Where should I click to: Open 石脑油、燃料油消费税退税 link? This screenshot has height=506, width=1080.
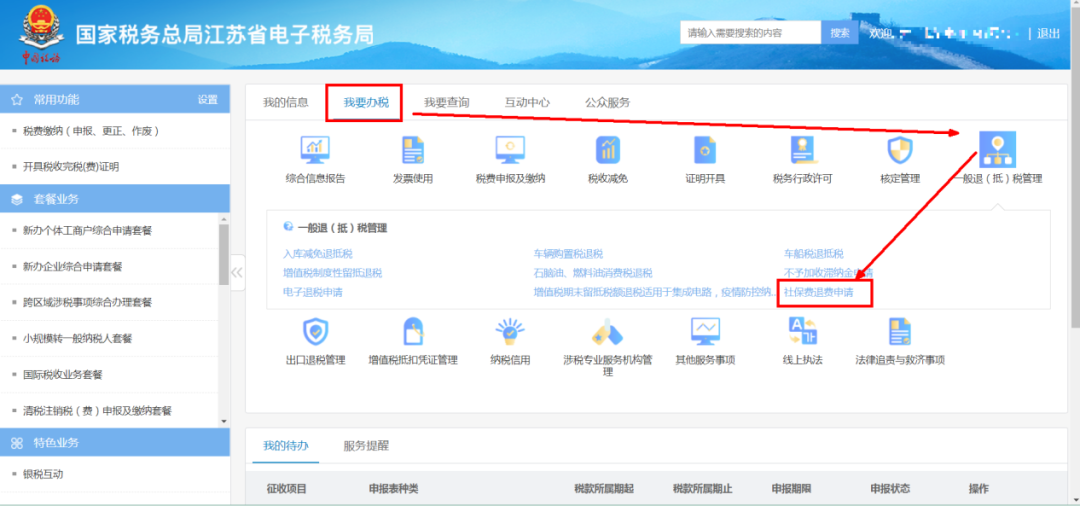(593, 273)
